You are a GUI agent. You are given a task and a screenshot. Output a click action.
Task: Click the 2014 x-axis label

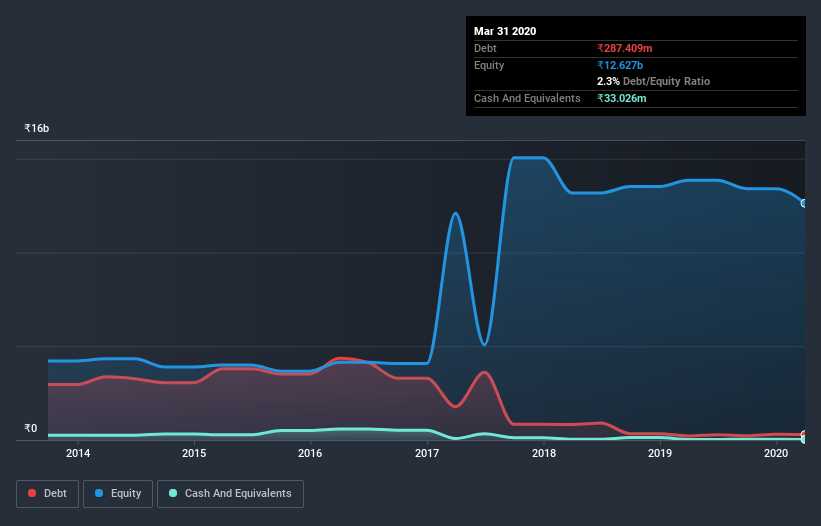pyautogui.click(x=77, y=453)
